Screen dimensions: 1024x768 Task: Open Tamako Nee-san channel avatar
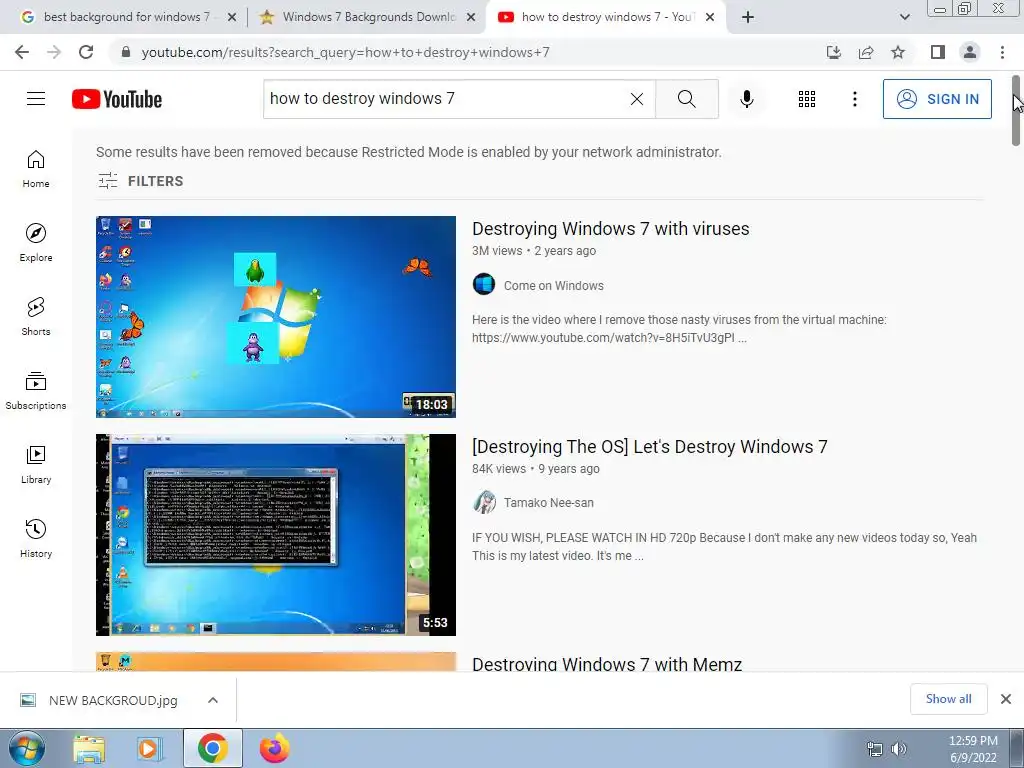[x=484, y=502]
